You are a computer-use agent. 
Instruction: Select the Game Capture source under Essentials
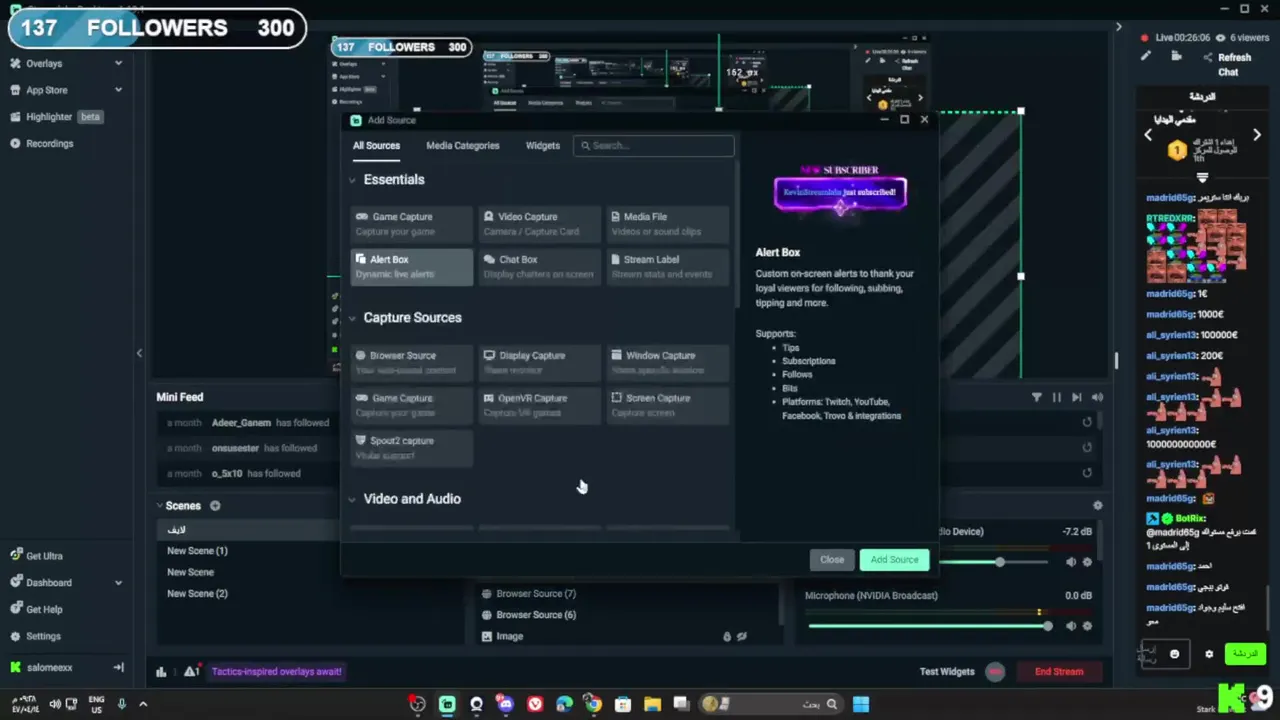click(411, 224)
